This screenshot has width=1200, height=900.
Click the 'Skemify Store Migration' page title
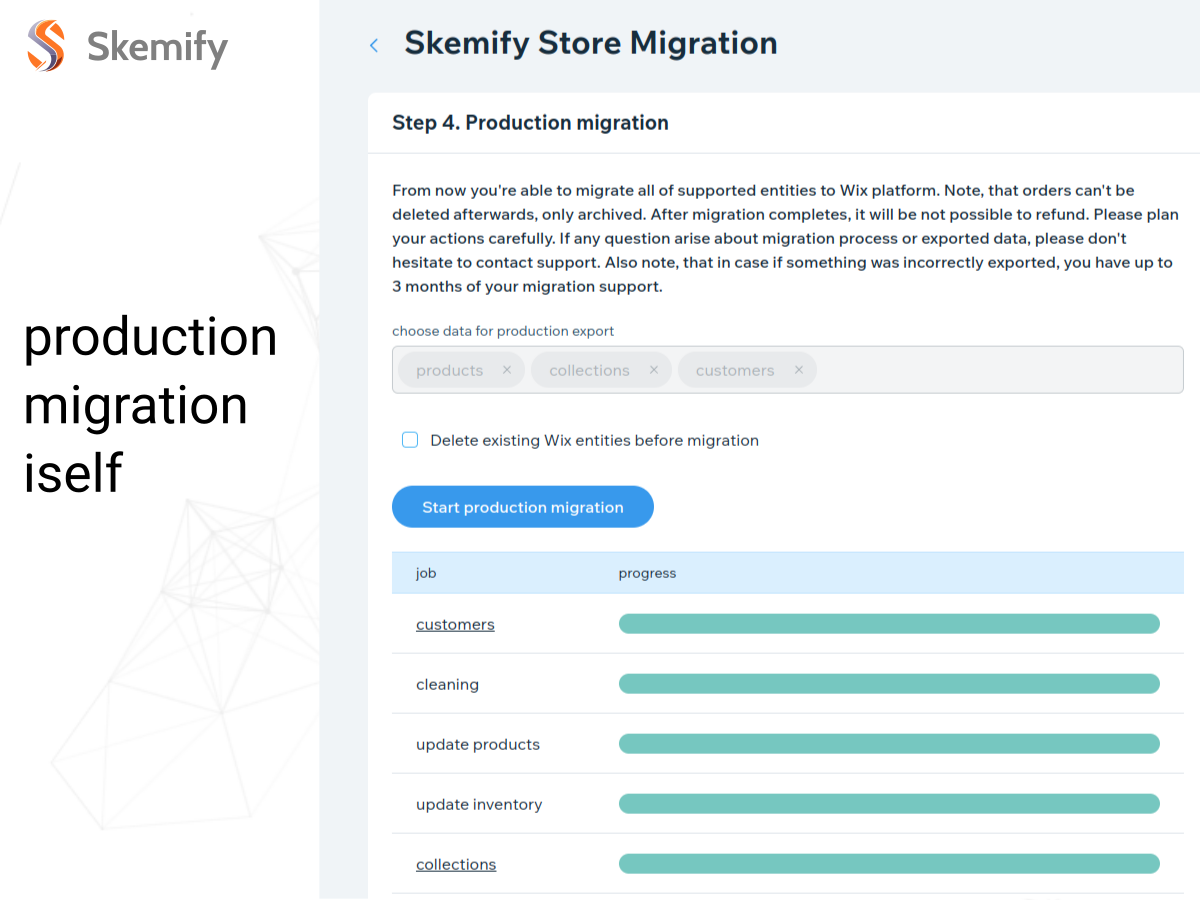click(x=591, y=43)
